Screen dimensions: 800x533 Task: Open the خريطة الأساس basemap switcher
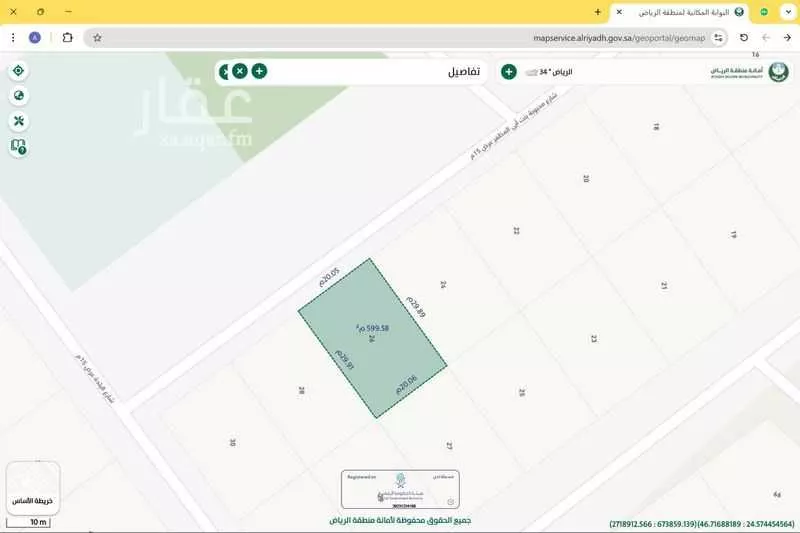pos(33,487)
